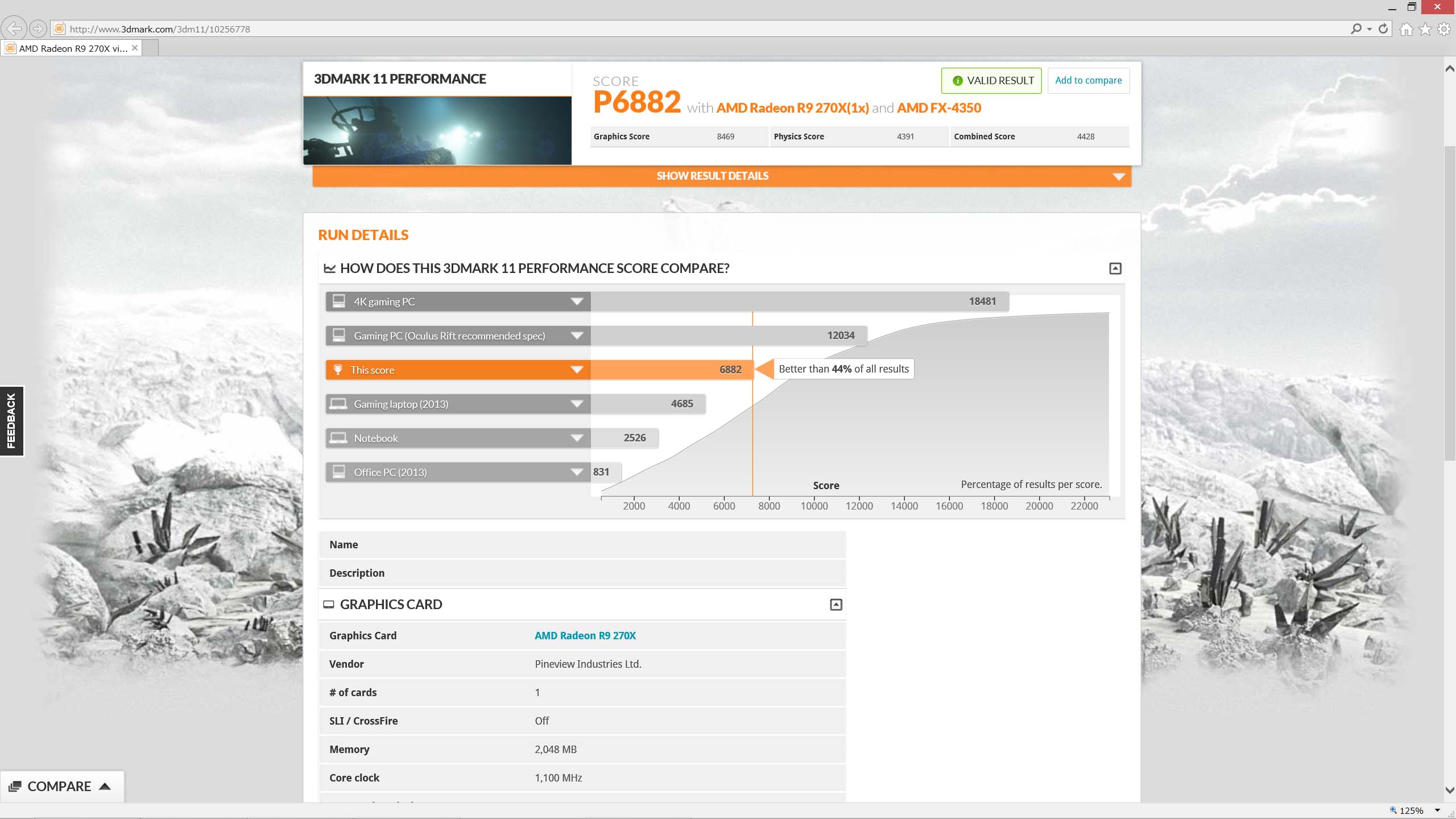The height and width of the screenshot is (819, 1456).
Task: Expand the Notebook row
Action: [x=577, y=438]
